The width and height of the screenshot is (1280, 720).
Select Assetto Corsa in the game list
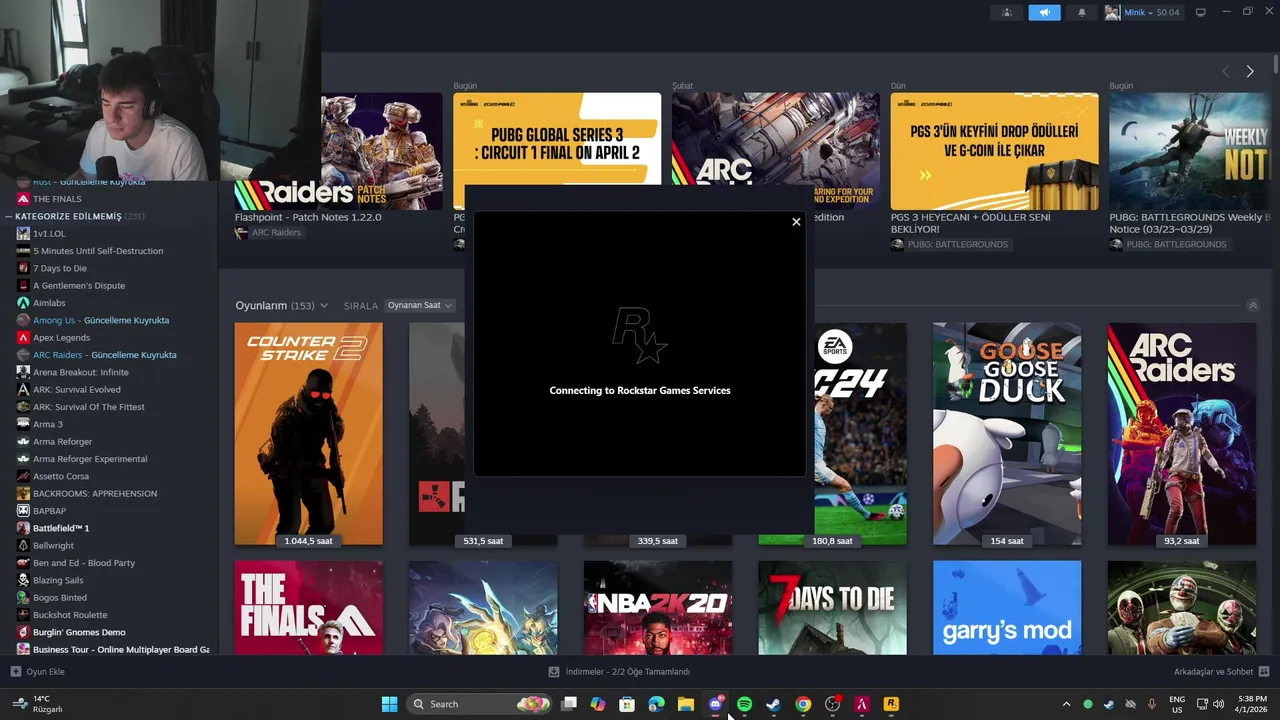[60, 476]
